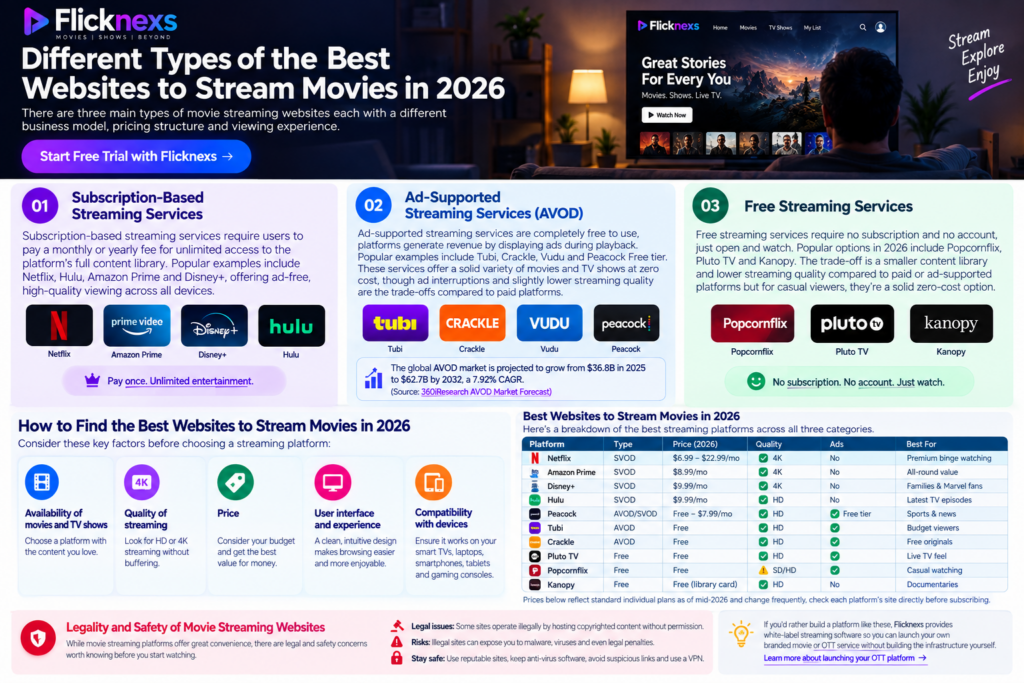Click the Kanopy row platform name

click(x=560, y=584)
